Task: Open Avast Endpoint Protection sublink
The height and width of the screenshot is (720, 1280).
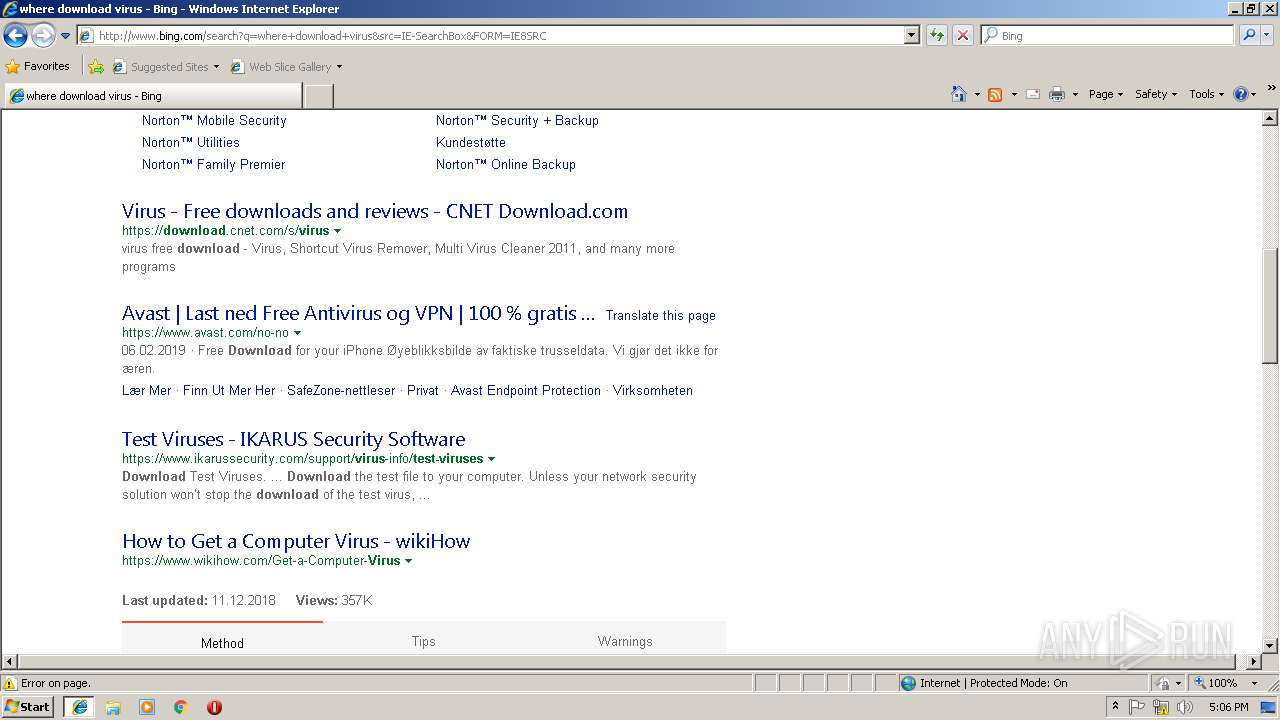Action: (x=526, y=390)
